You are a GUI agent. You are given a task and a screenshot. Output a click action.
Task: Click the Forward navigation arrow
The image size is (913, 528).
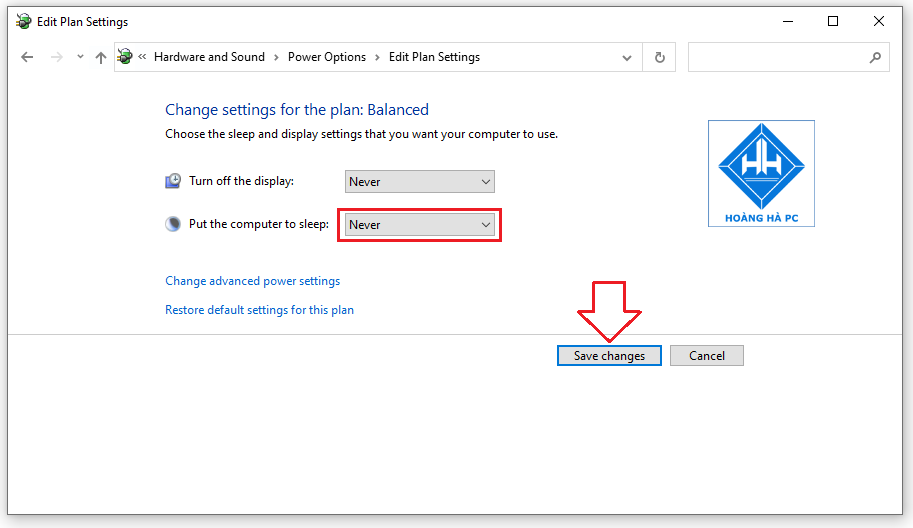pos(56,57)
